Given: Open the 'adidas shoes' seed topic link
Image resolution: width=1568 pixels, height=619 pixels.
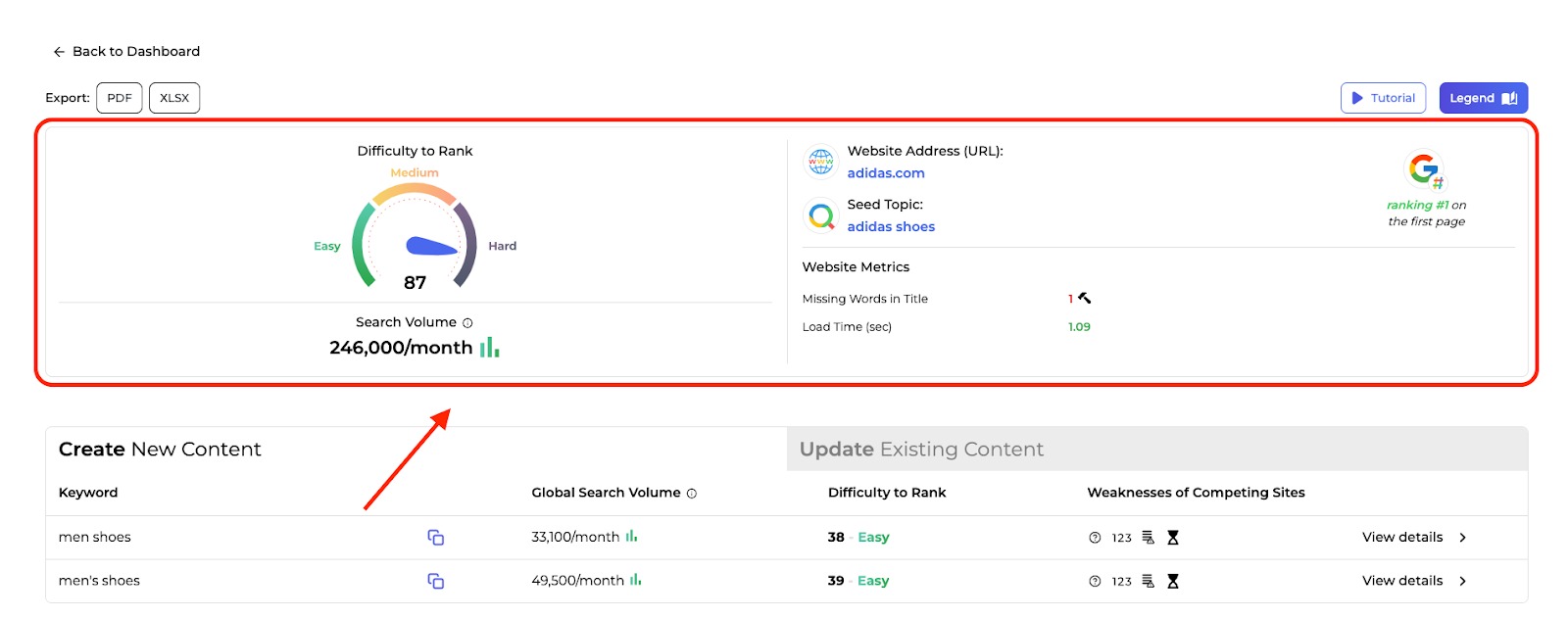Looking at the screenshot, I should point(891,226).
